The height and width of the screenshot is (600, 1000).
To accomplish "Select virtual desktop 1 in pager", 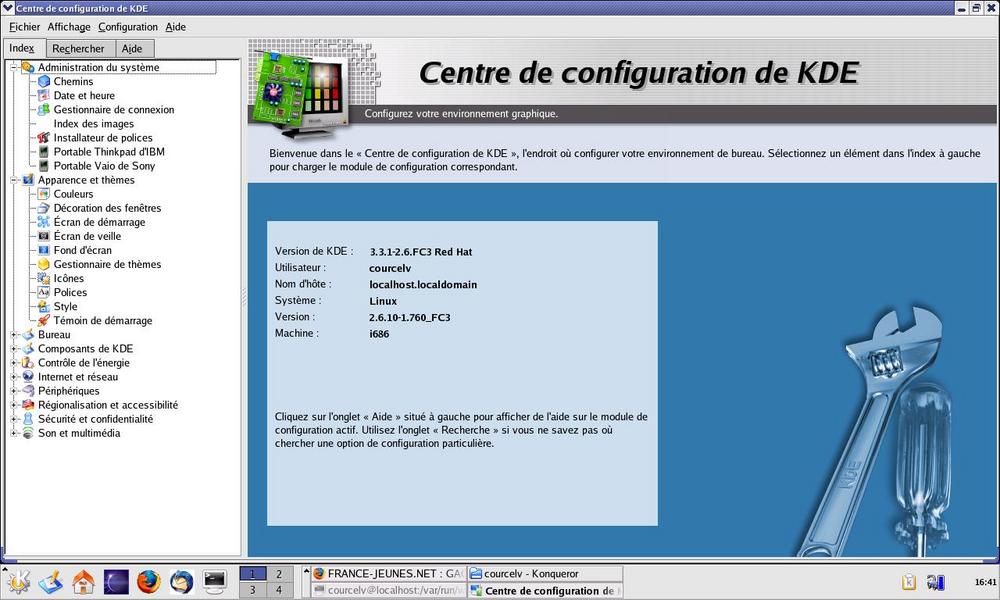I will coord(253,574).
